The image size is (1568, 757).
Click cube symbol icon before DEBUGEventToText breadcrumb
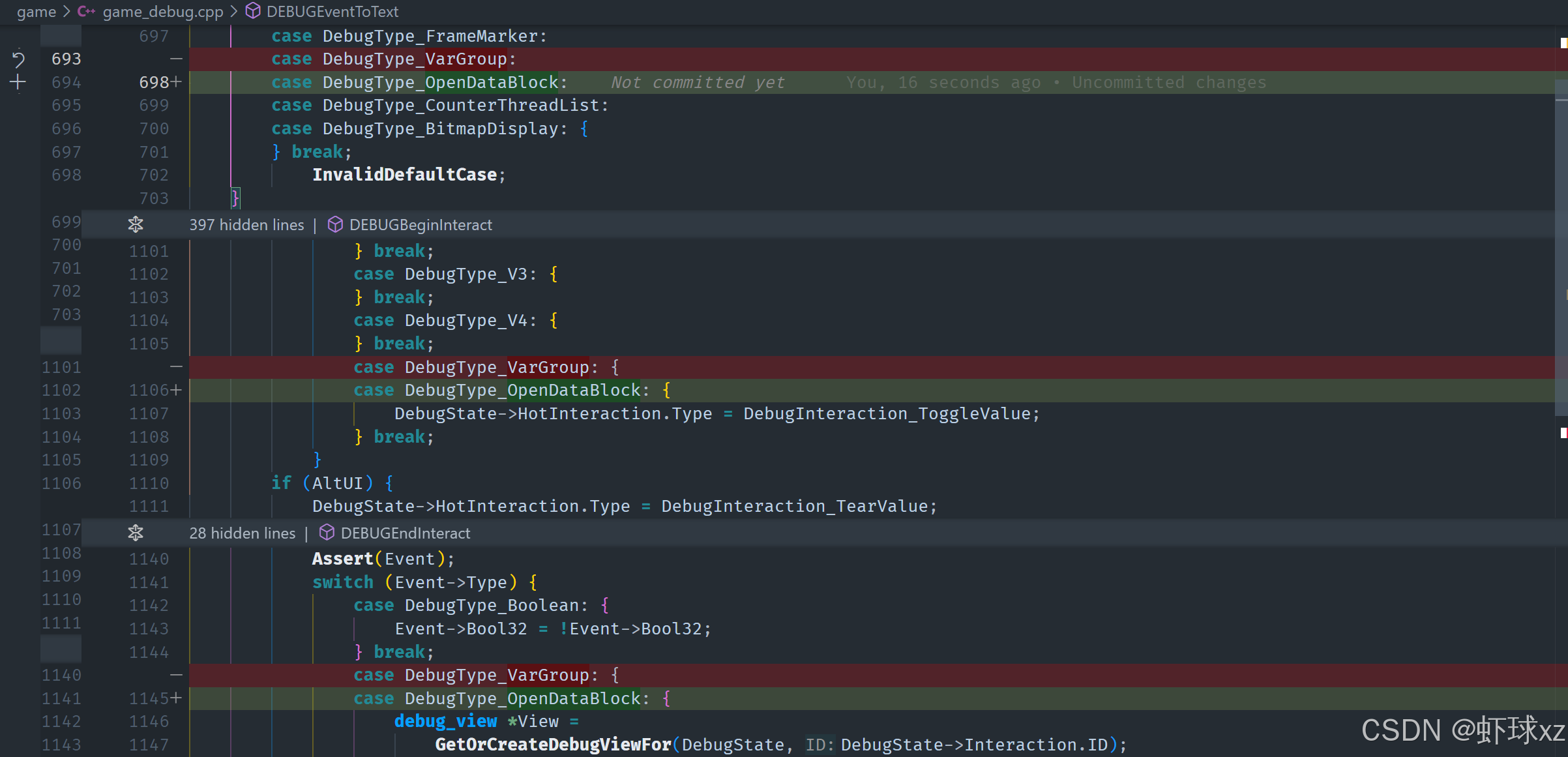[x=253, y=12]
